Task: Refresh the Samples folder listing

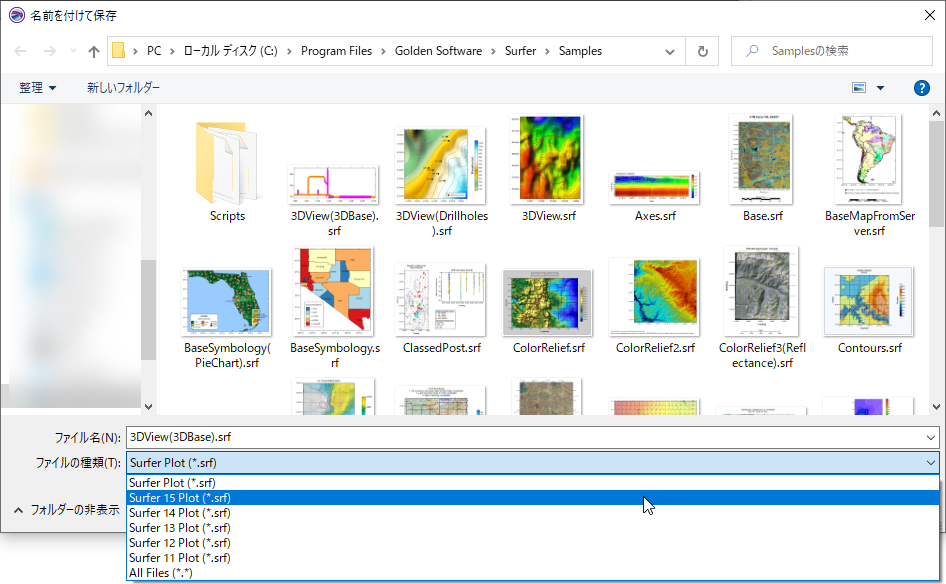Action: (702, 51)
